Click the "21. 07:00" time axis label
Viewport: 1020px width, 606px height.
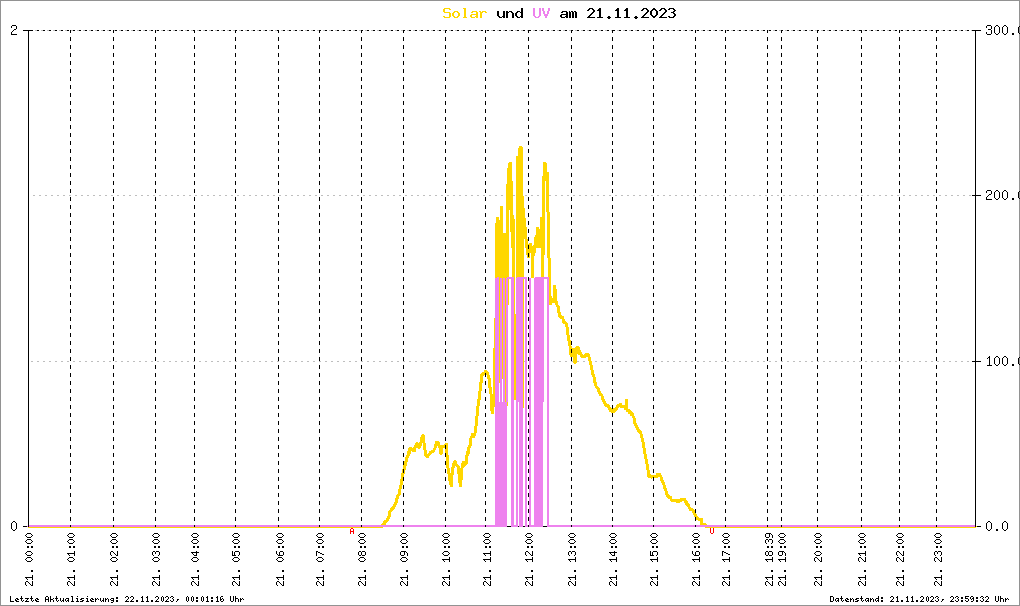click(x=320, y=560)
